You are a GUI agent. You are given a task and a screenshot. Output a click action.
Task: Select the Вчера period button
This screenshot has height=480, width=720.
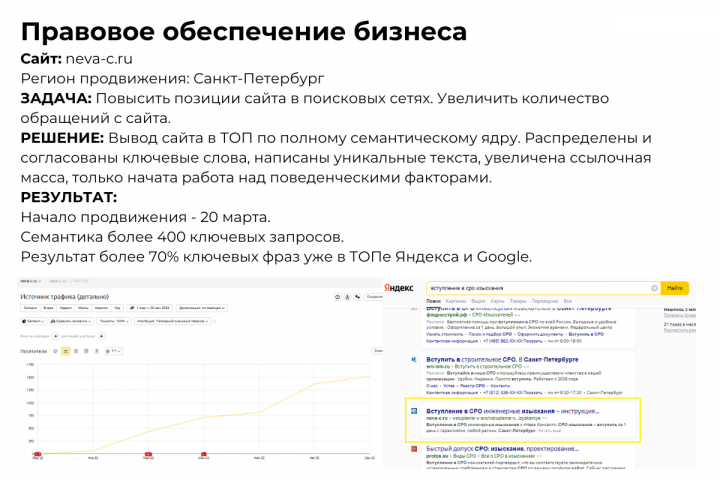pos(48,308)
